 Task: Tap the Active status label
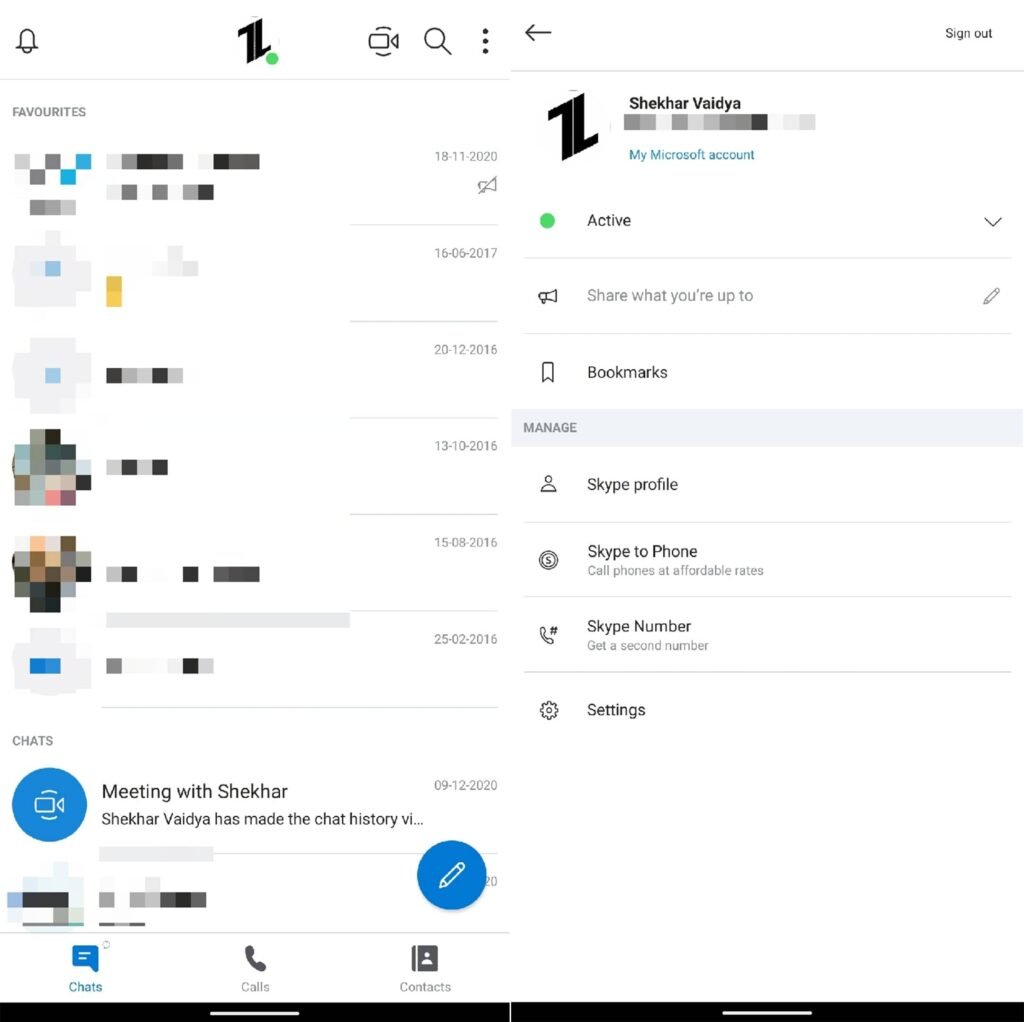[609, 221]
